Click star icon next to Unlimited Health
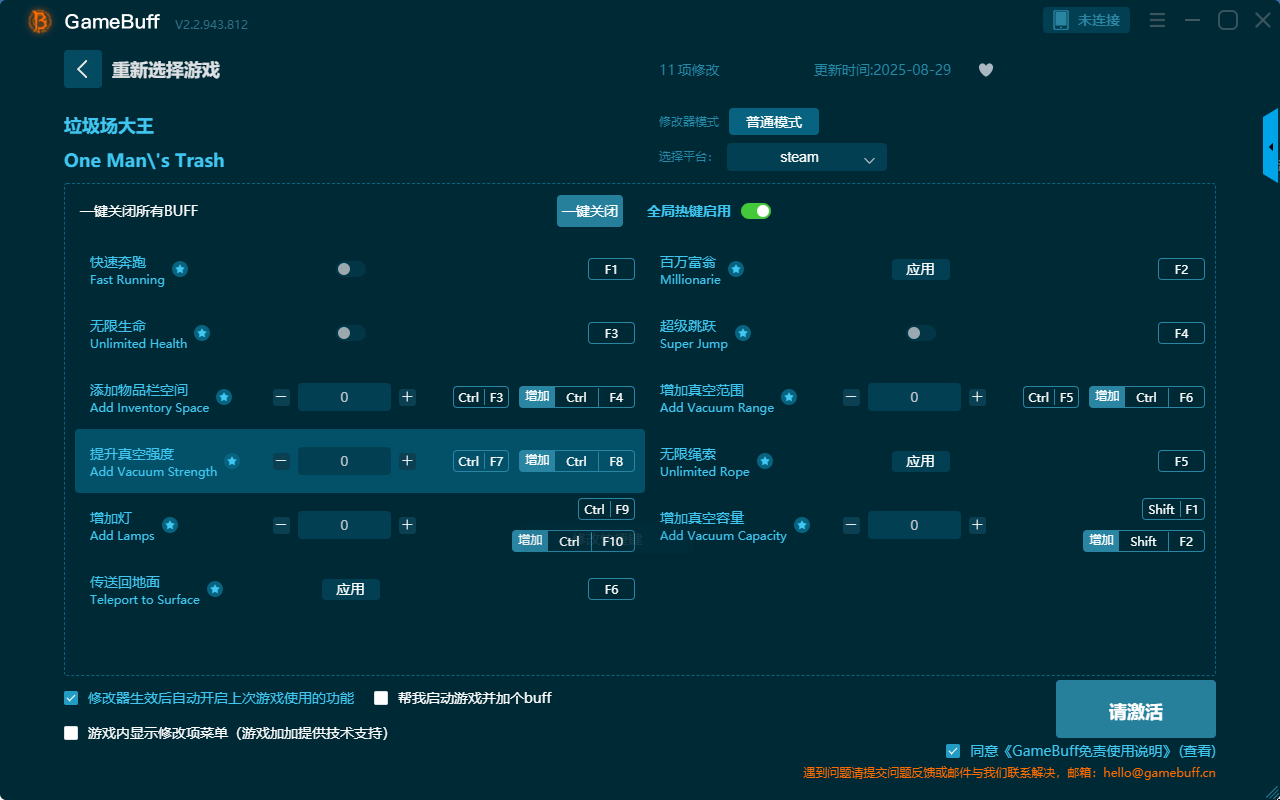 (x=202, y=333)
